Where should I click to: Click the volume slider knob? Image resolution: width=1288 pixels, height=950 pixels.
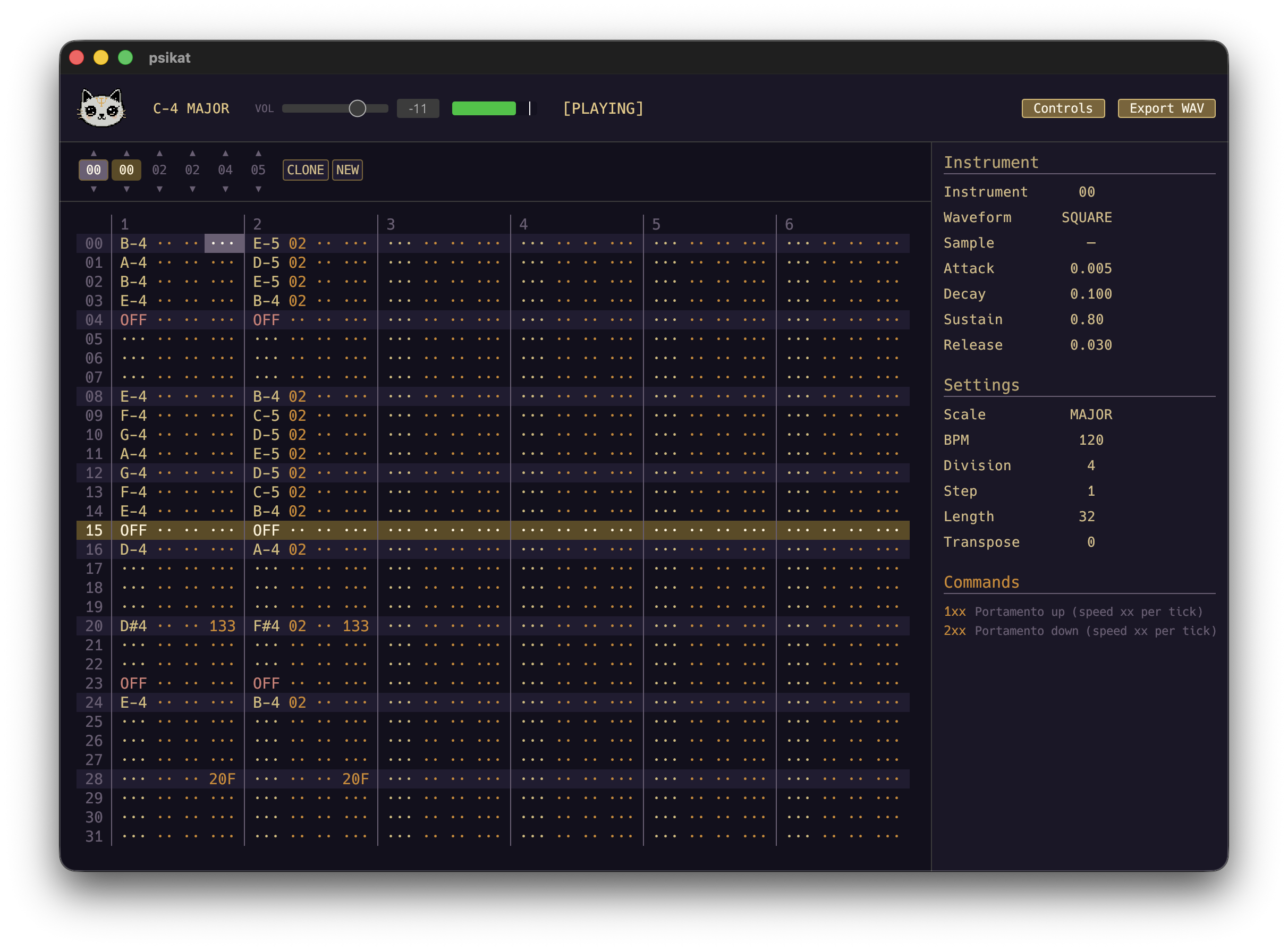pos(357,108)
